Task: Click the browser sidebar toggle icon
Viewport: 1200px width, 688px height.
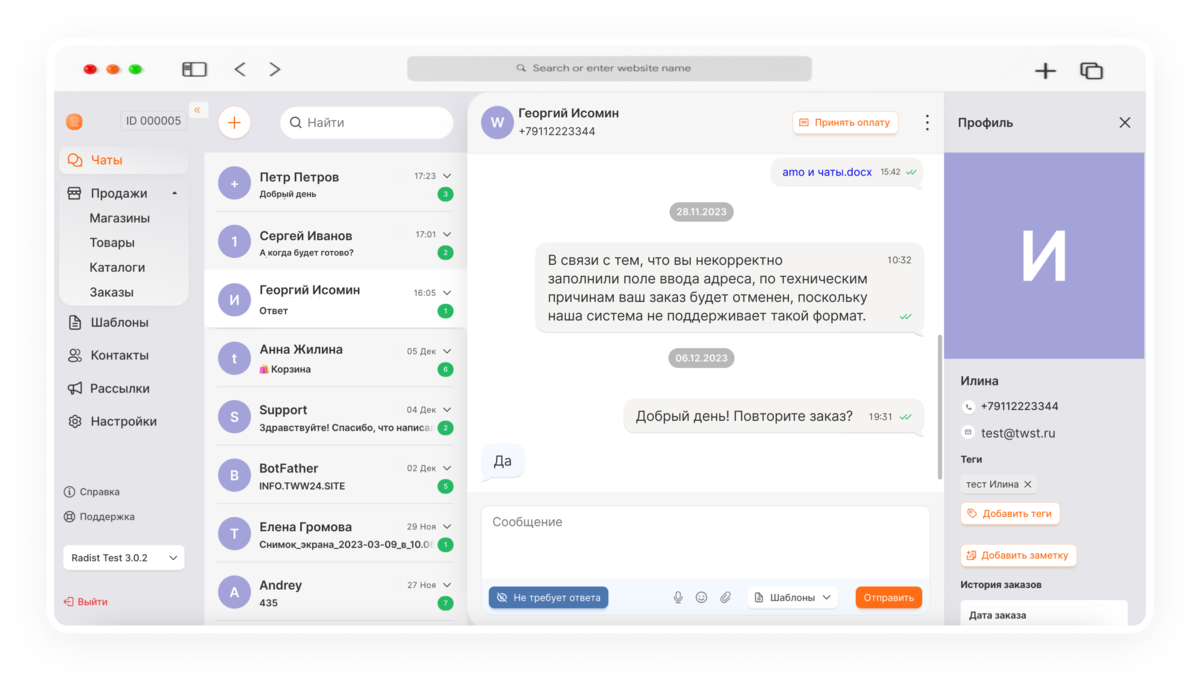Action: [x=194, y=69]
